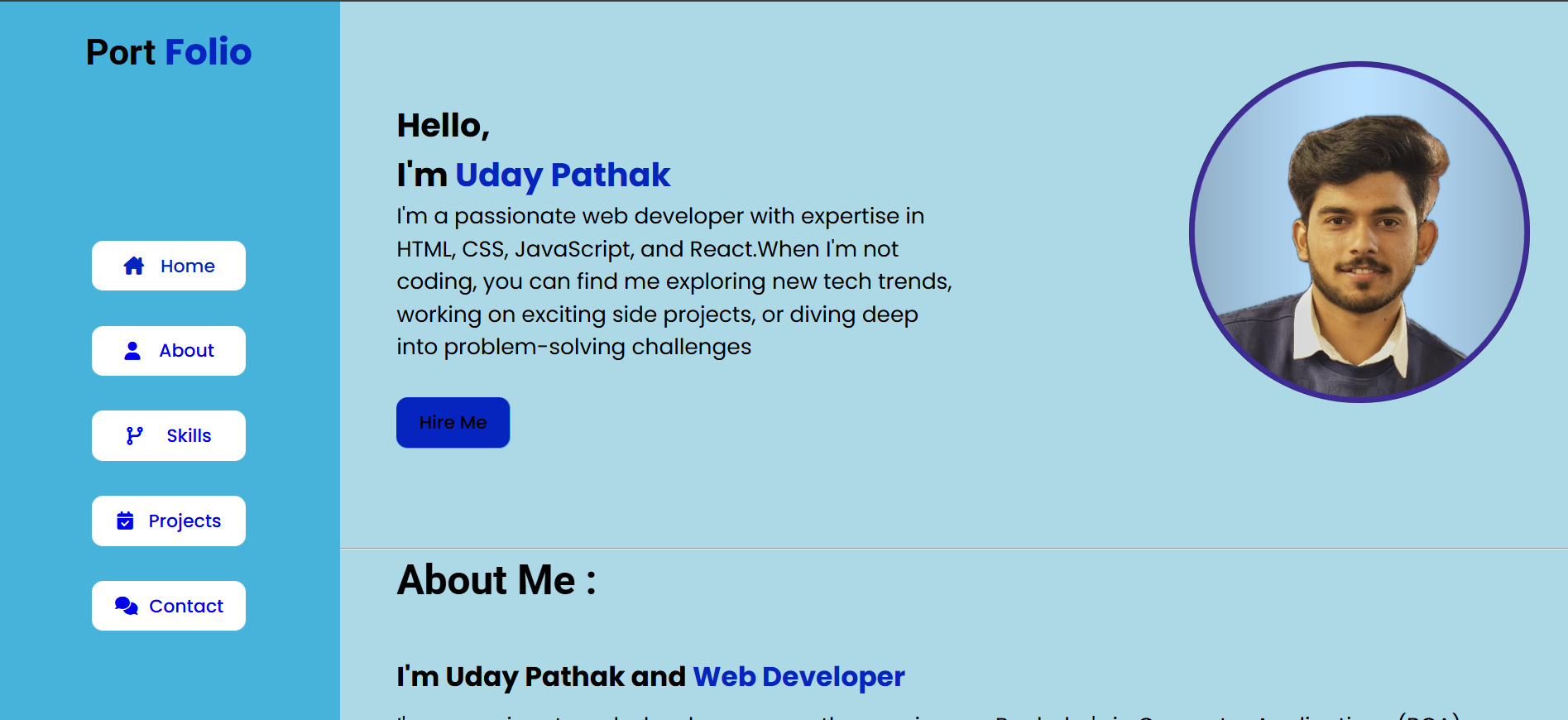Click the blue "Folio" word in the logo
The height and width of the screenshot is (720, 1568).
(209, 52)
